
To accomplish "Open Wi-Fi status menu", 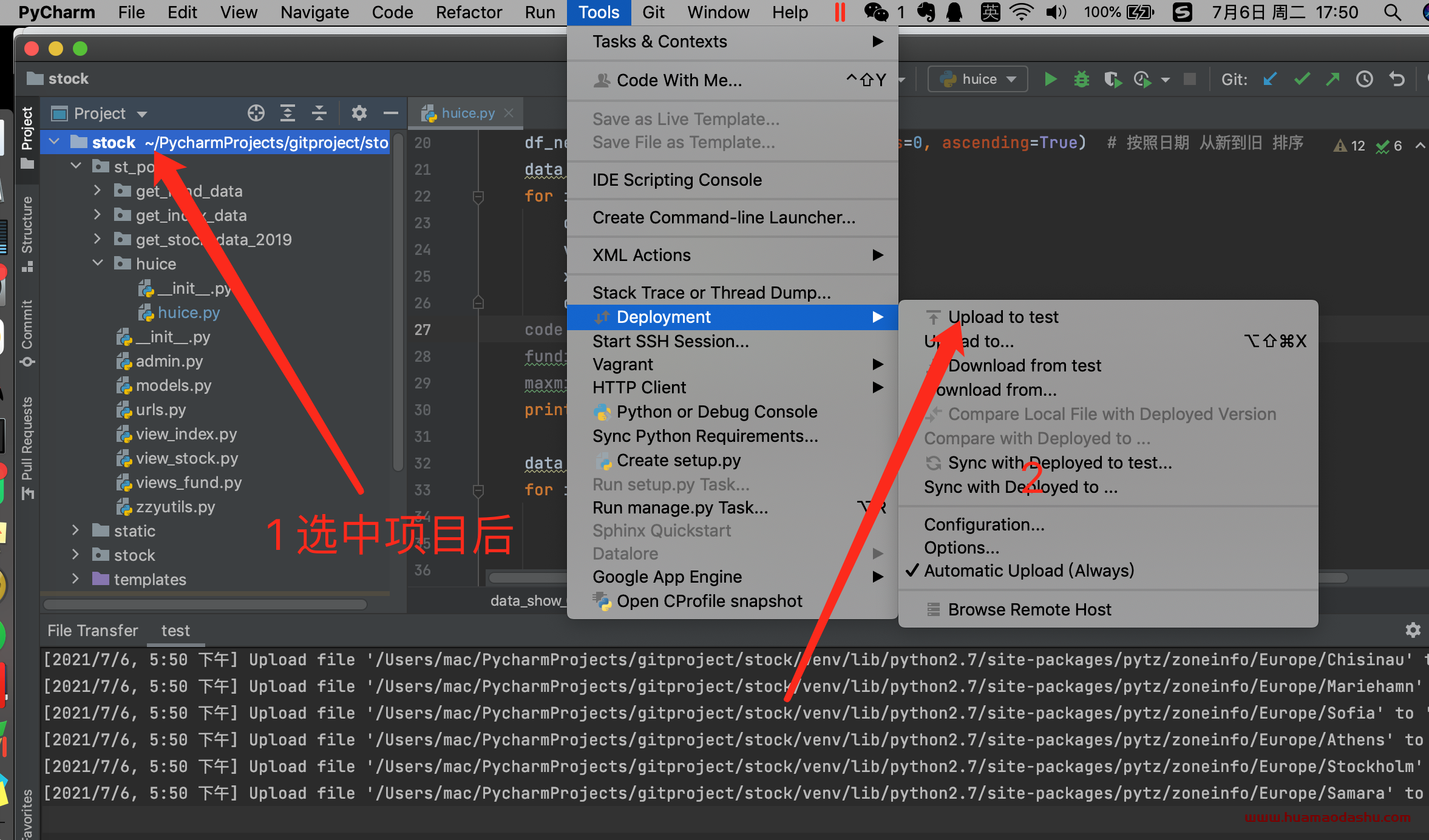I will (1022, 12).
